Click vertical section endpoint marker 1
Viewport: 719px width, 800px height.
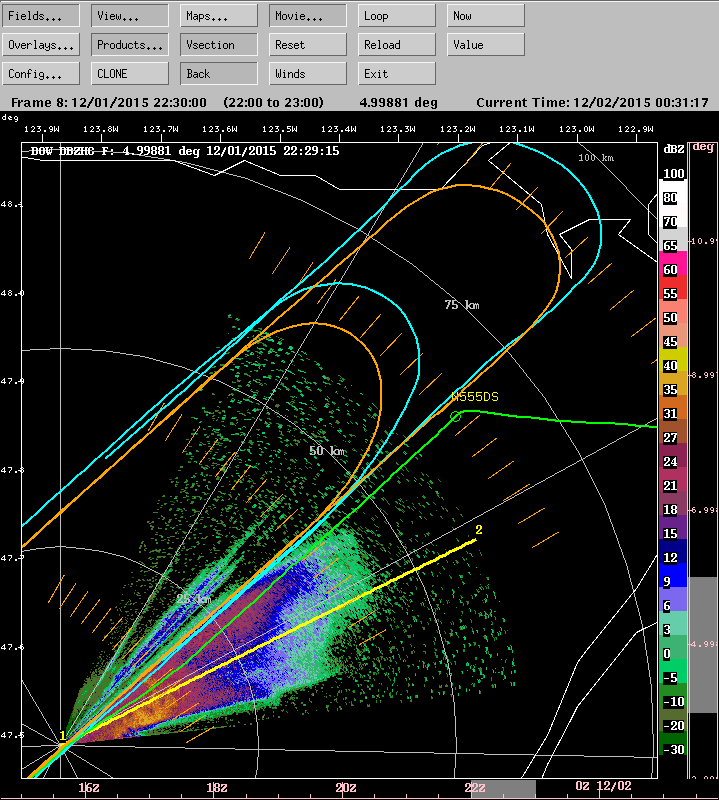point(63,736)
